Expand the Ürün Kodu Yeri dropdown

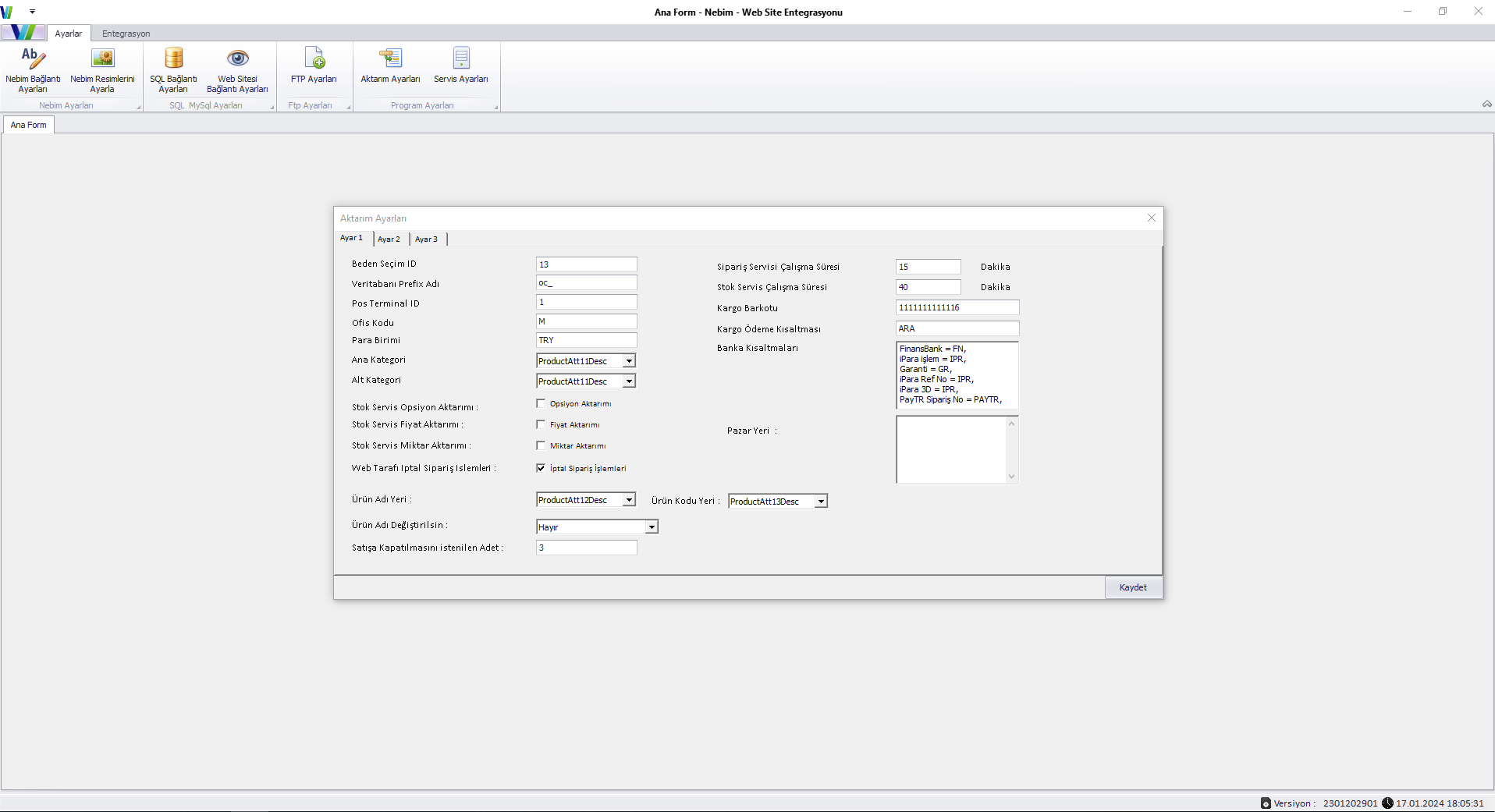coord(821,501)
